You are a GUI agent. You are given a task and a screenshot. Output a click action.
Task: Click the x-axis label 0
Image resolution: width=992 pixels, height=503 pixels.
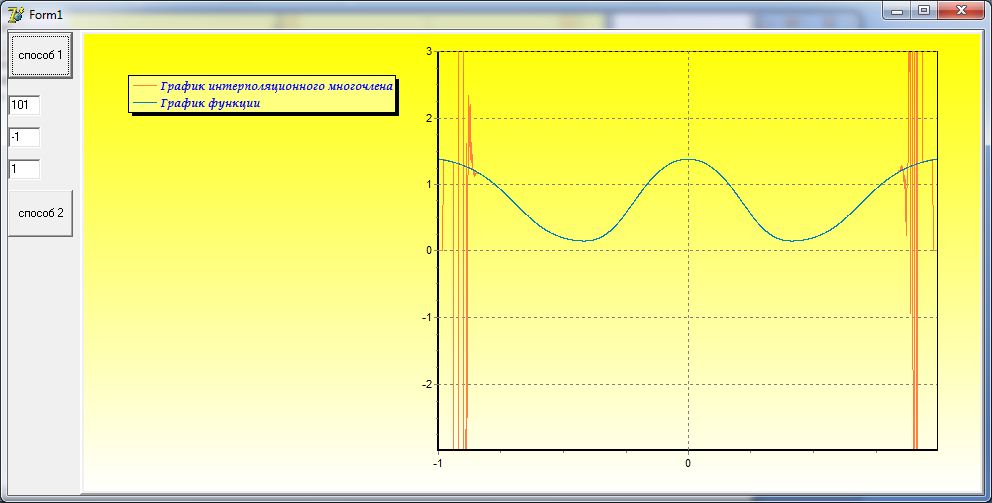coord(688,463)
